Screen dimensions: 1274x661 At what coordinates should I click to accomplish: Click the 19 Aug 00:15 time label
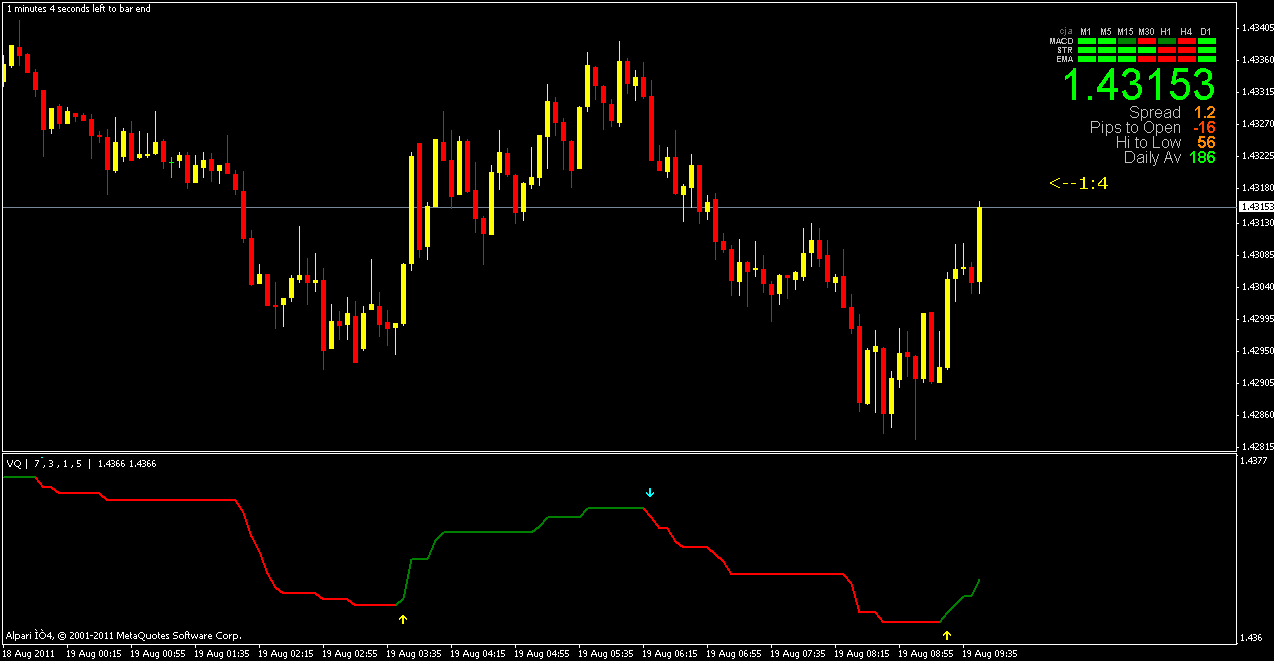click(x=94, y=653)
